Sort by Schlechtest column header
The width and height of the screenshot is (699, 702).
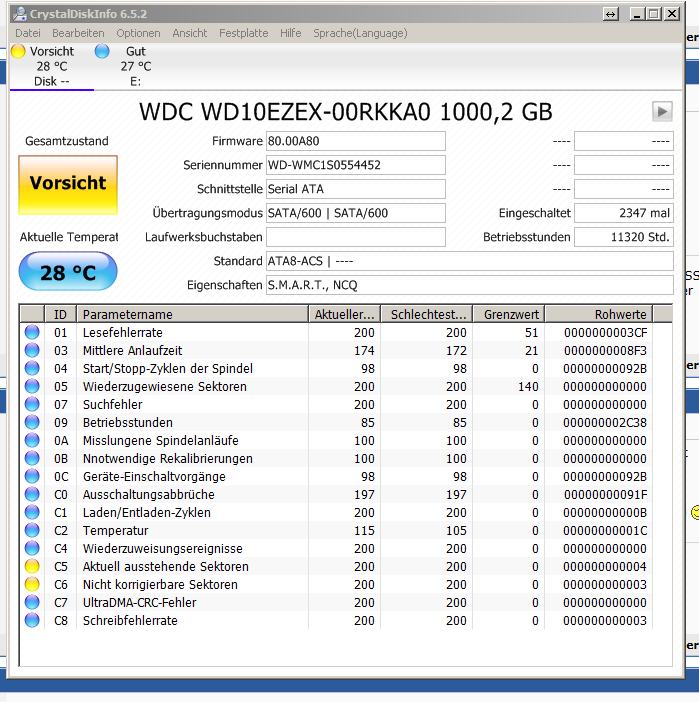[x=426, y=314]
